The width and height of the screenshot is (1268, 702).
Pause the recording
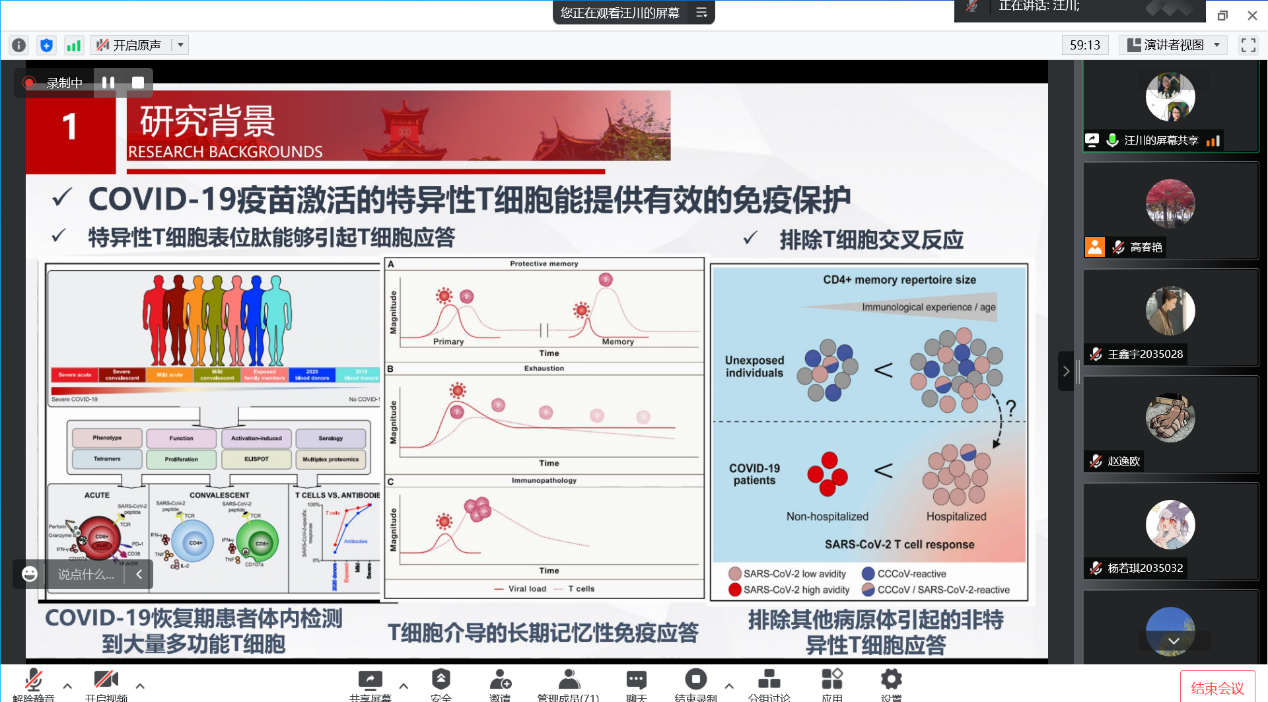[x=108, y=83]
